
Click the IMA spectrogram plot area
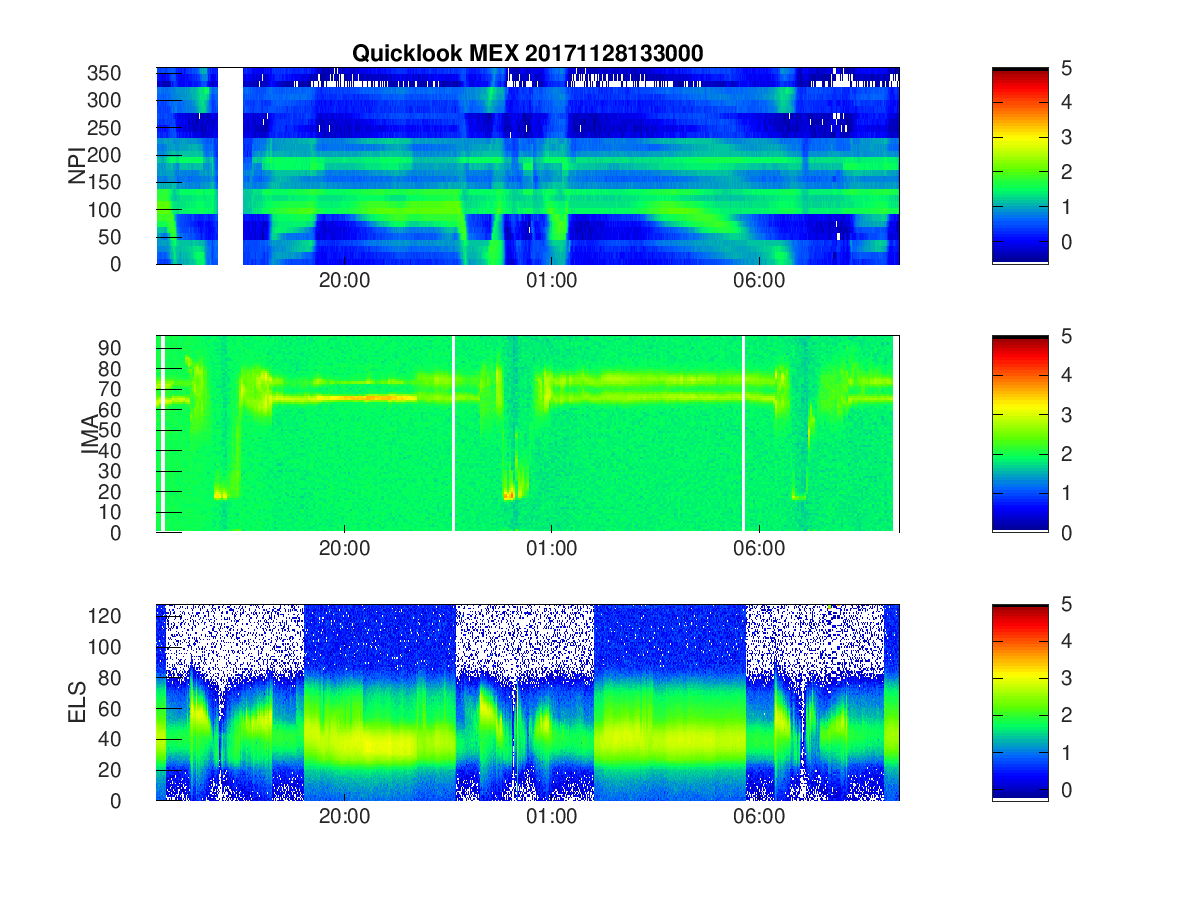click(x=528, y=434)
